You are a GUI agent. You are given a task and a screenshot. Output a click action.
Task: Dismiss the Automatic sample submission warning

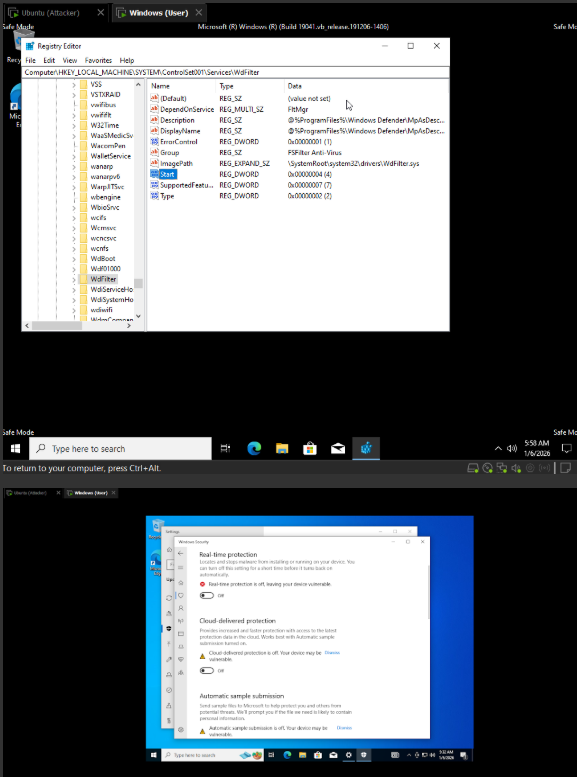[x=344, y=727]
